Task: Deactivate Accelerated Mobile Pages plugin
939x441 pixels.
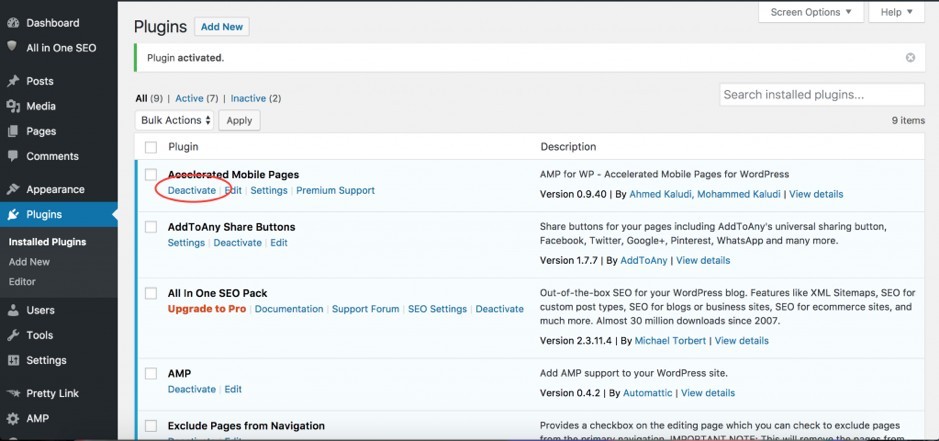Action: pos(192,191)
